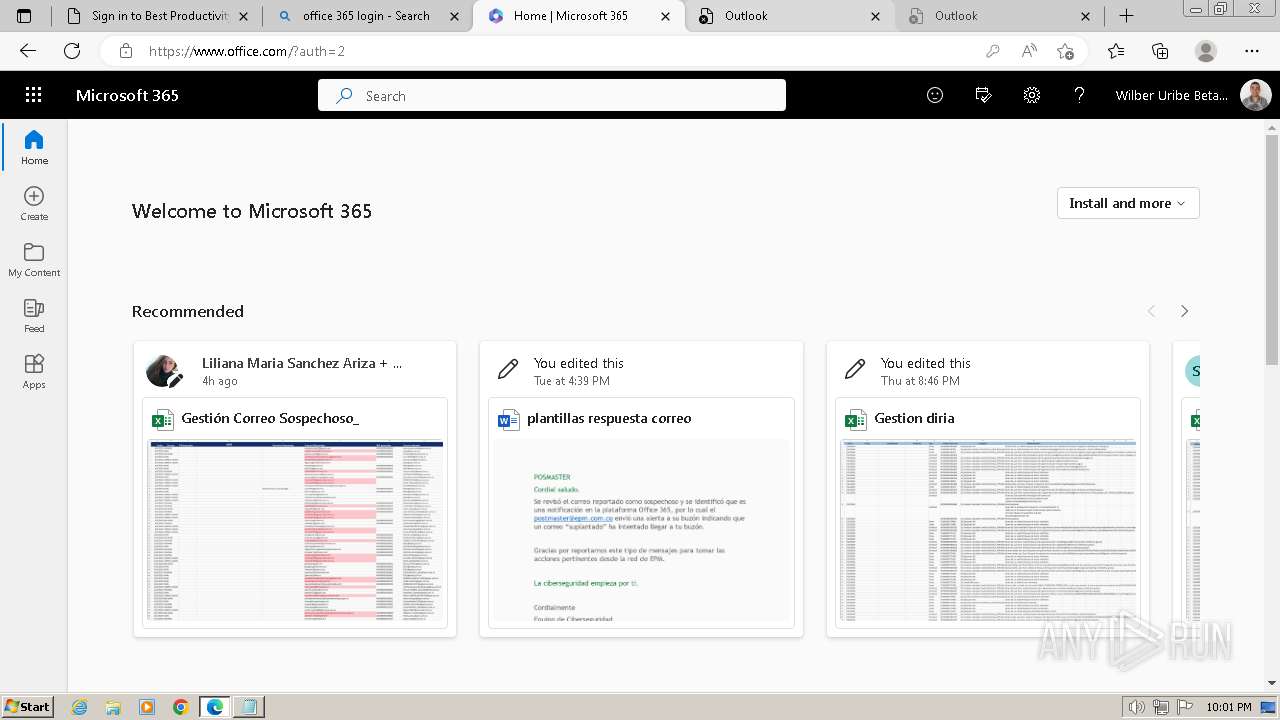Click the feedback smiley icon
1280x720 pixels.
pos(935,95)
